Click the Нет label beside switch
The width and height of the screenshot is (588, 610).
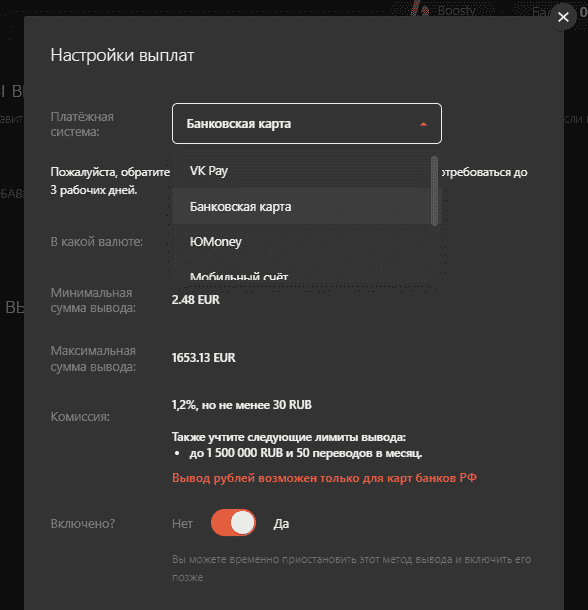click(182, 524)
